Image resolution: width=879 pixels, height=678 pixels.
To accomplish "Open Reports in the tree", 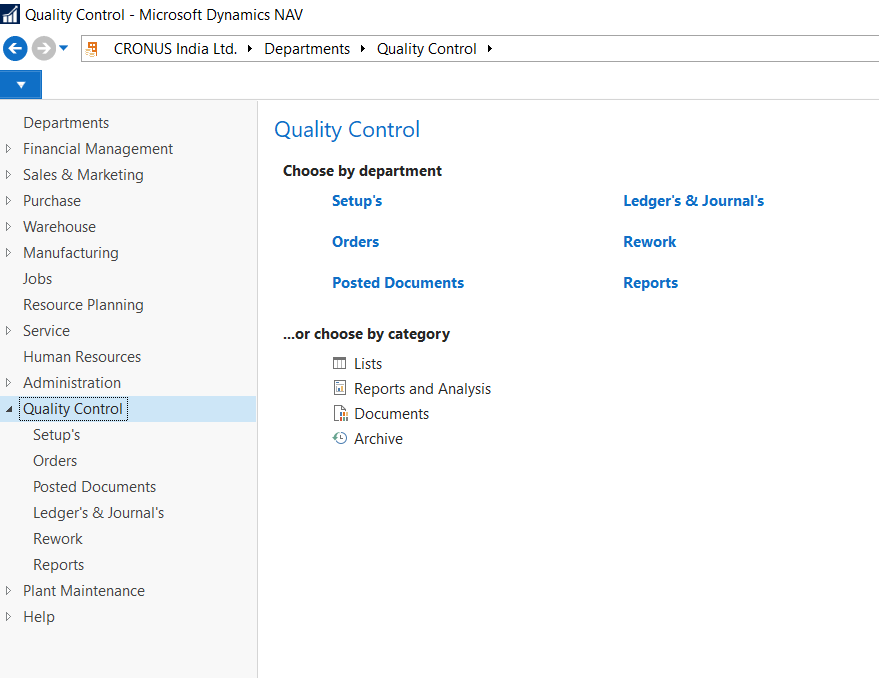I will pyautogui.click(x=58, y=565).
